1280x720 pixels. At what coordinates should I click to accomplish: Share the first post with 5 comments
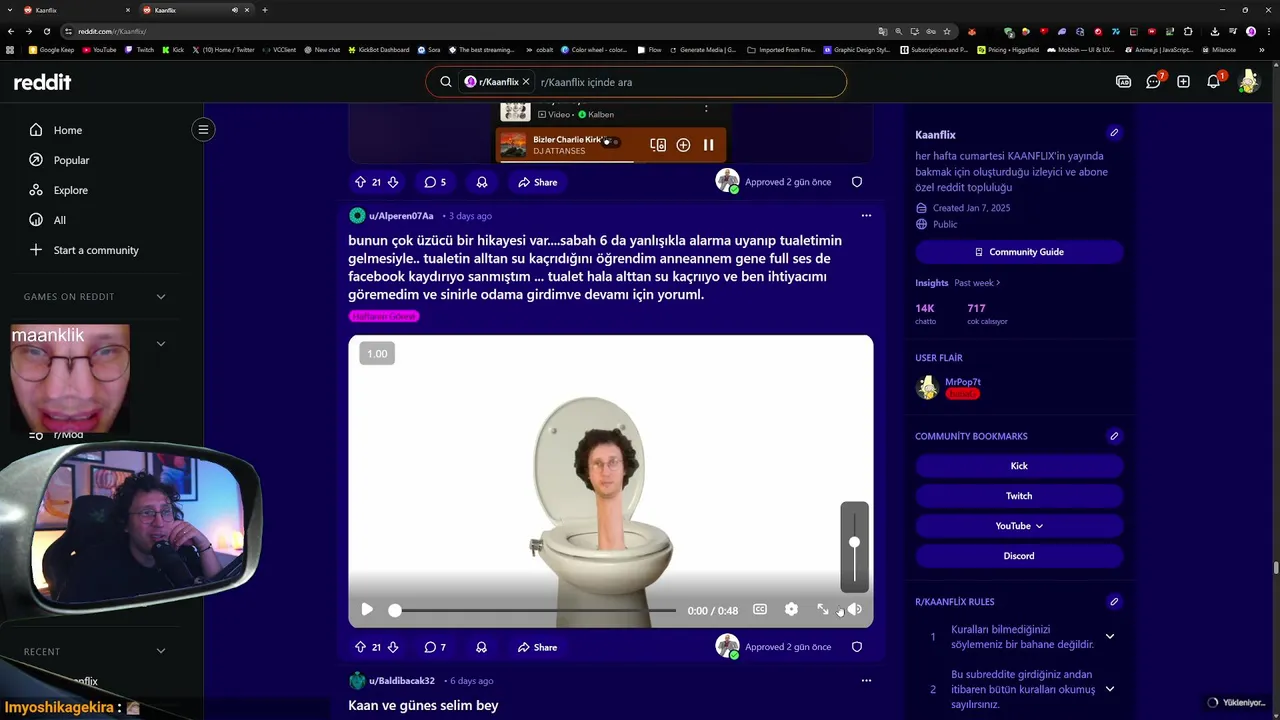click(x=537, y=182)
